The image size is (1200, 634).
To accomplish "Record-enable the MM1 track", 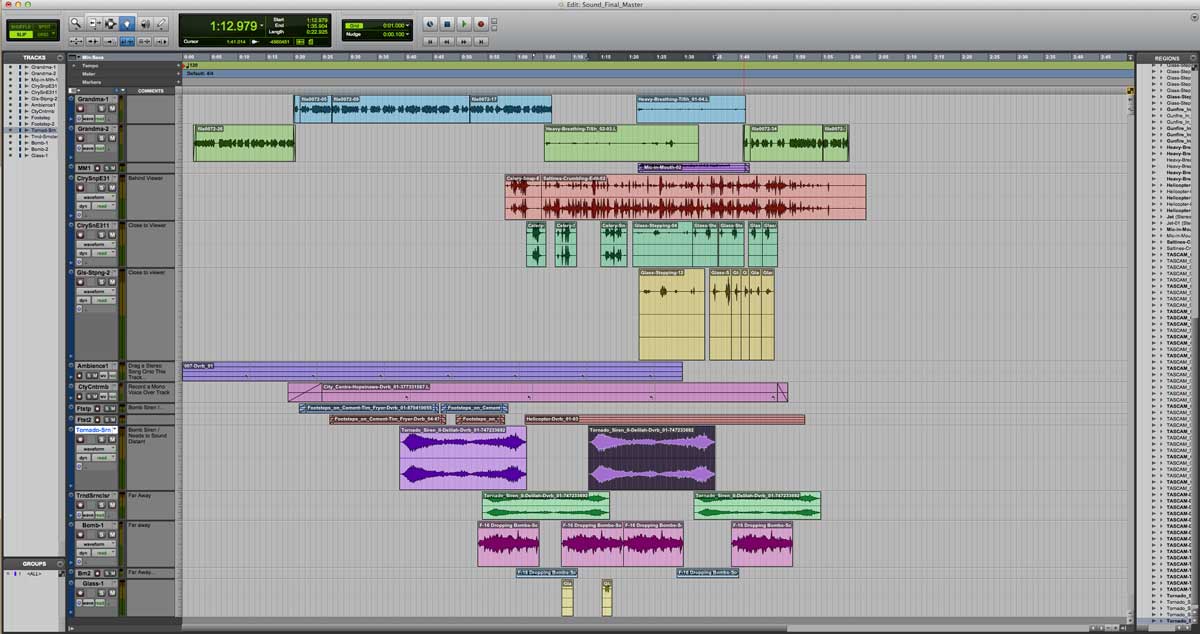I will pyautogui.click(x=97, y=168).
